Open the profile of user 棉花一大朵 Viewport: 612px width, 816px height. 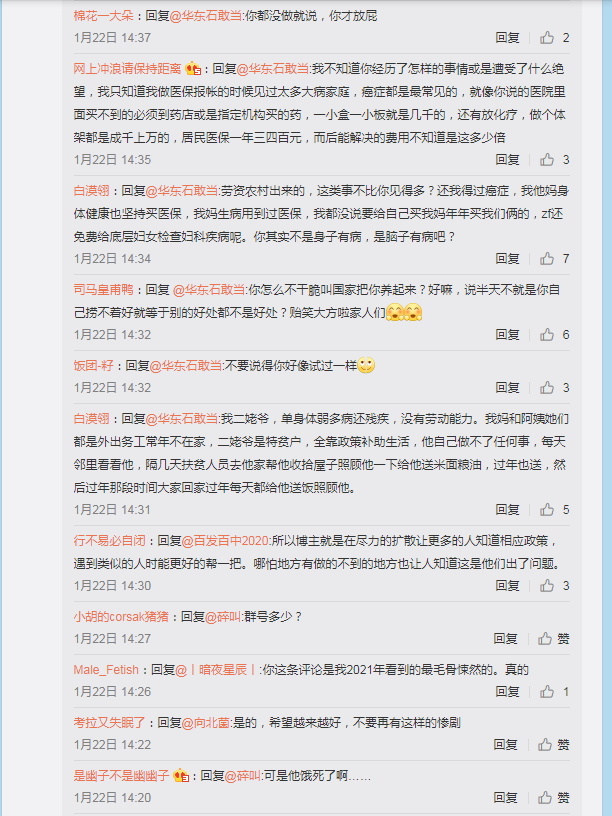[104, 16]
